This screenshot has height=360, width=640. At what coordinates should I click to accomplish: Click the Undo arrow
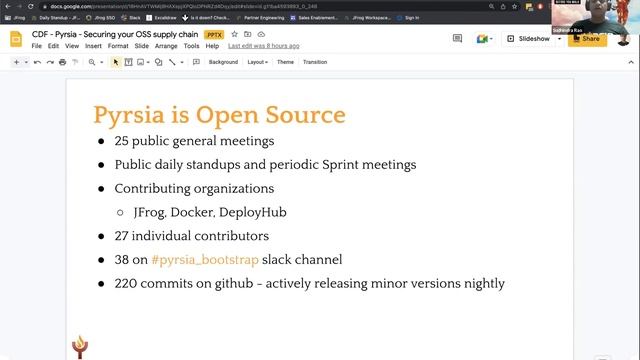pos(37,62)
